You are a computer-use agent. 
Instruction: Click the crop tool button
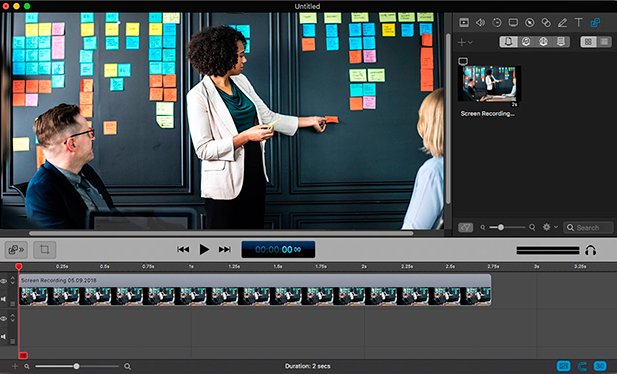click(x=44, y=250)
